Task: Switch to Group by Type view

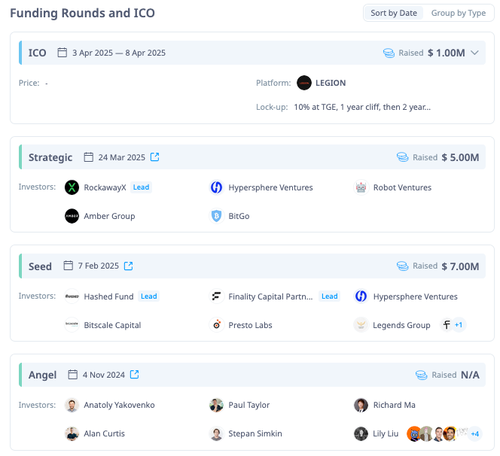Action: pos(458,13)
